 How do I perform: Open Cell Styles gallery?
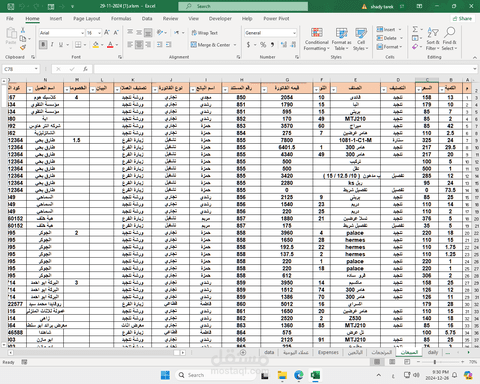(361, 39)
